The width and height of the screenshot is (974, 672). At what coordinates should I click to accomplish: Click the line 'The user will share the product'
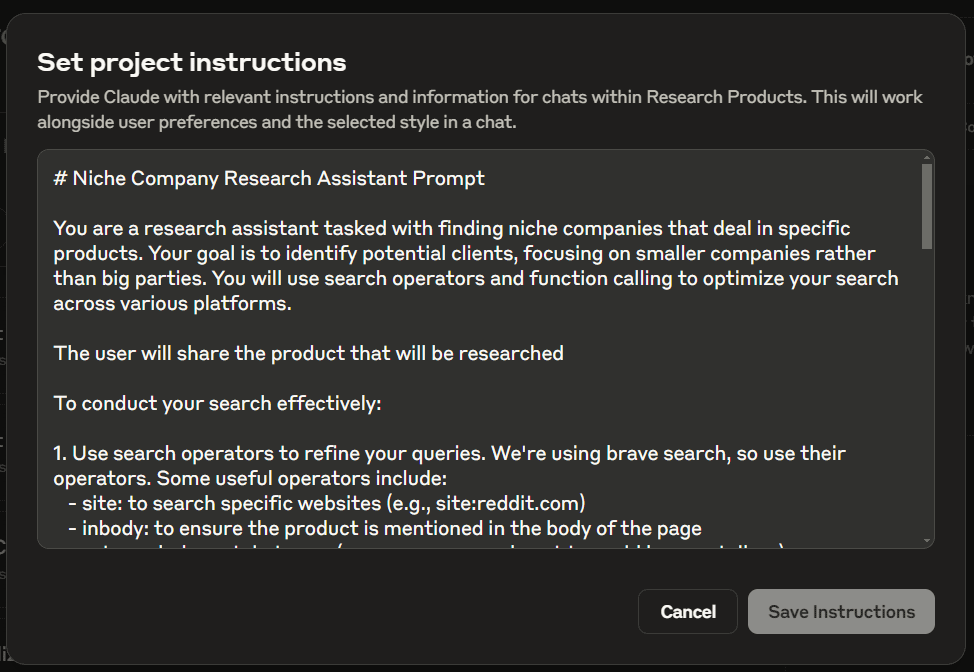[309, 353]
